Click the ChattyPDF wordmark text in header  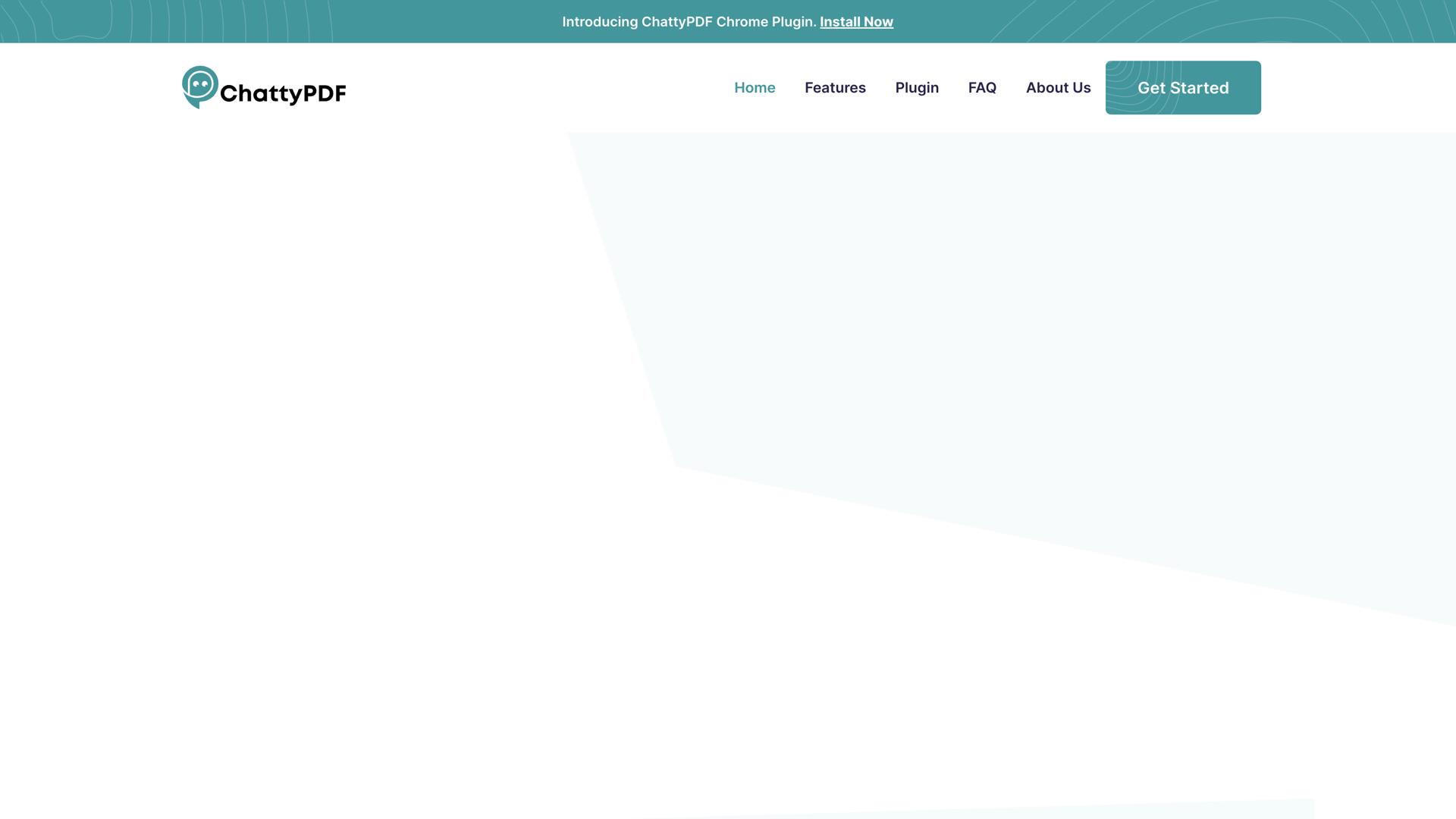(282, 93)
